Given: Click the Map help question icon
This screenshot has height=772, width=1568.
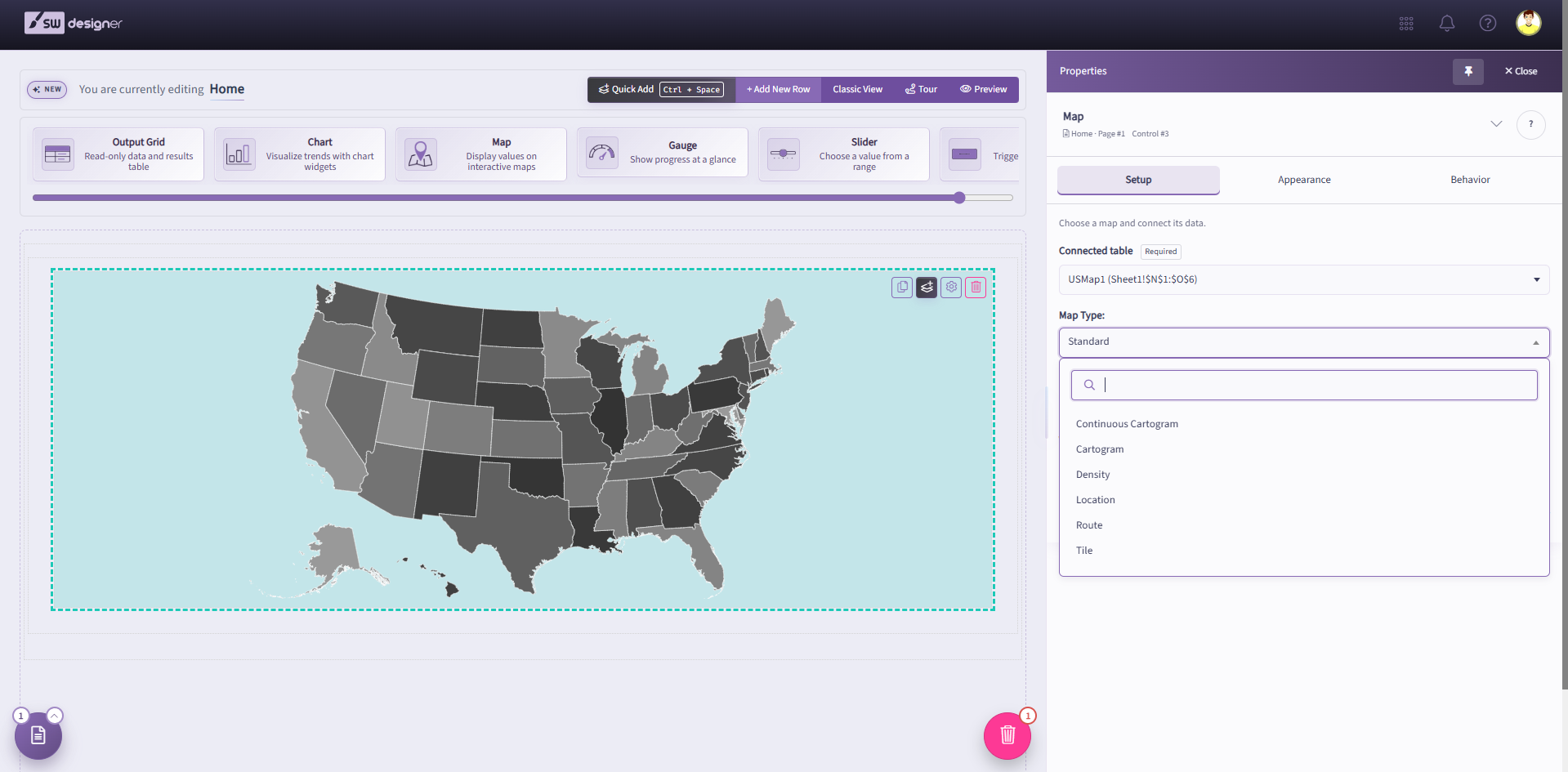Looking at the screenshot, I should [x=1531, y=124].
